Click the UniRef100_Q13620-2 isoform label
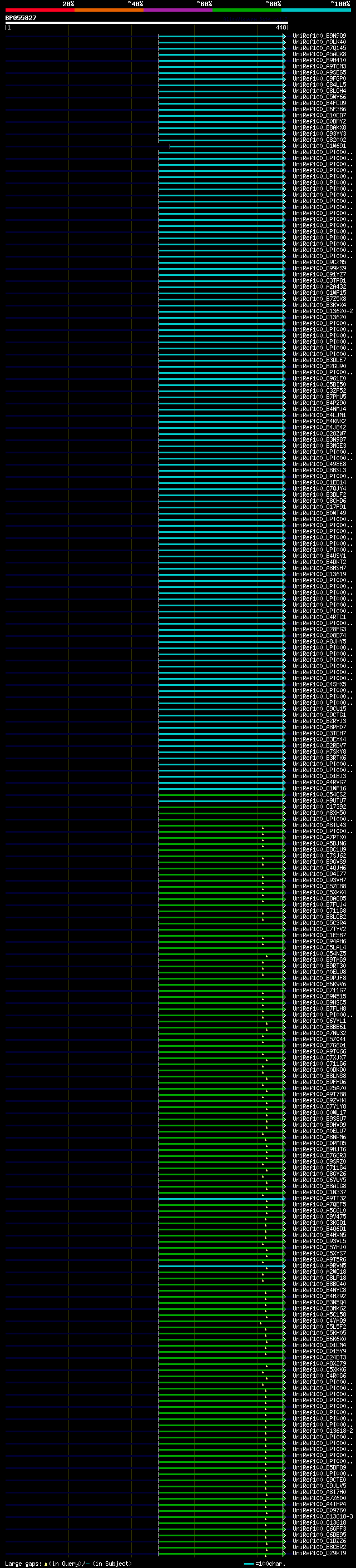Viewport: 356px width, 1568px height. pyautogui.click(x=322, y=311)
